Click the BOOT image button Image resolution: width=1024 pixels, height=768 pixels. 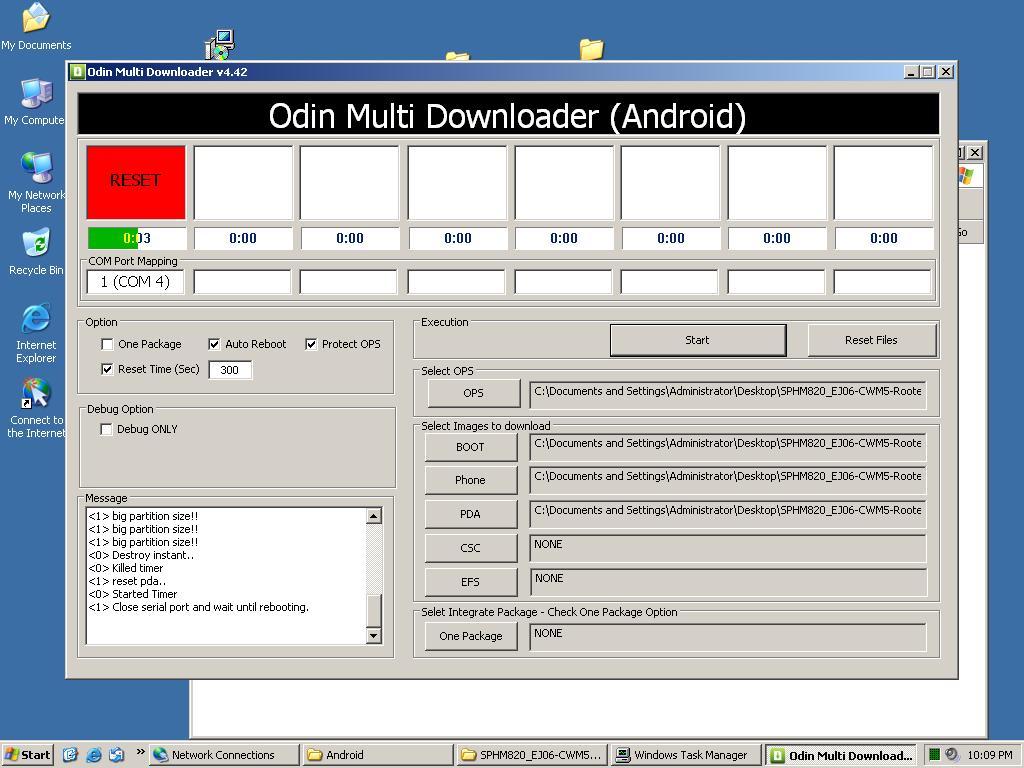(x=470, y=447)
